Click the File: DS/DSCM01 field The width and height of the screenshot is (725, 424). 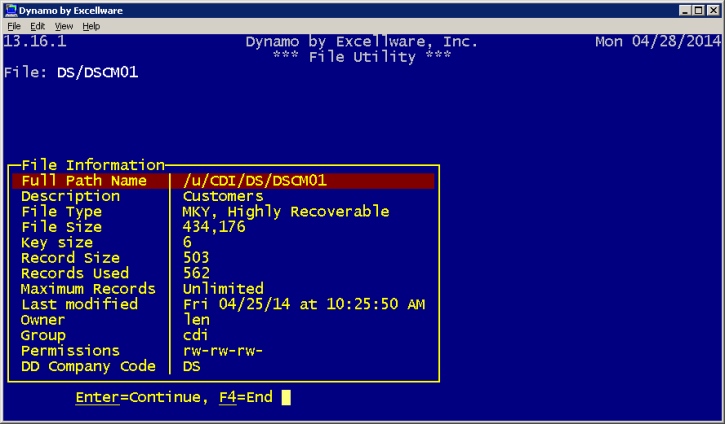(71, 73)
